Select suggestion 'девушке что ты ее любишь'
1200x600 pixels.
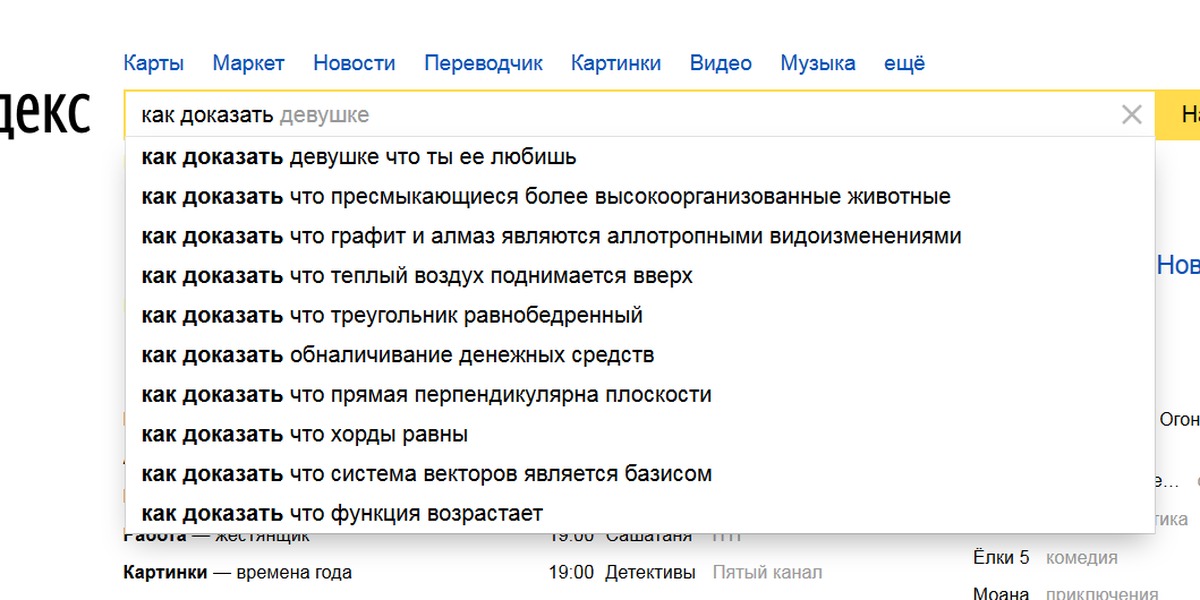point(358,157)
